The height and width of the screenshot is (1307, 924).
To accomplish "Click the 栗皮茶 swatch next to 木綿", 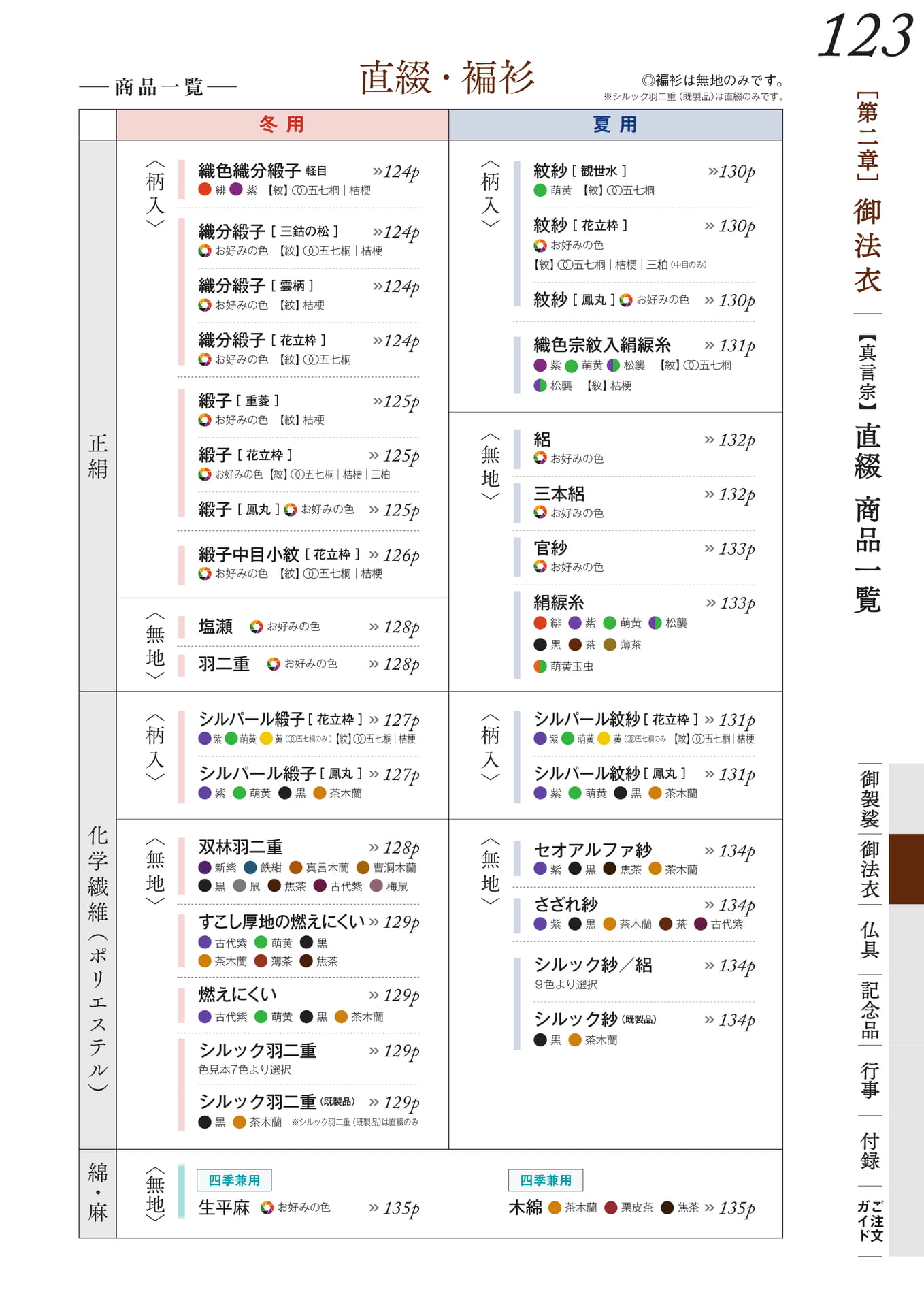I will pyautogui.click(x=611, y=1208).
